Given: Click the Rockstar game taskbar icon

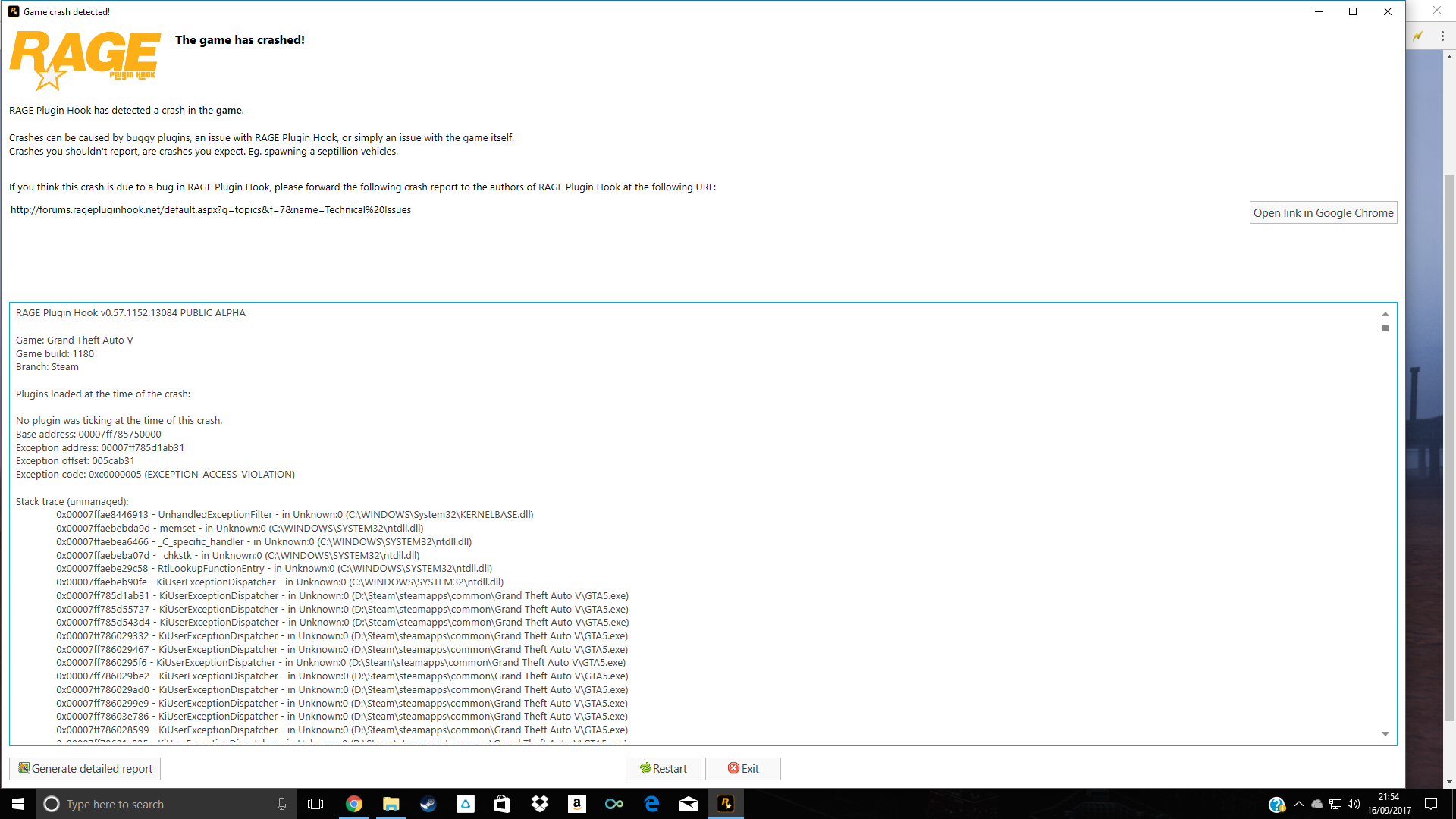Looking at the screenshot, I should pyautogui.click(x=726, y=804).
